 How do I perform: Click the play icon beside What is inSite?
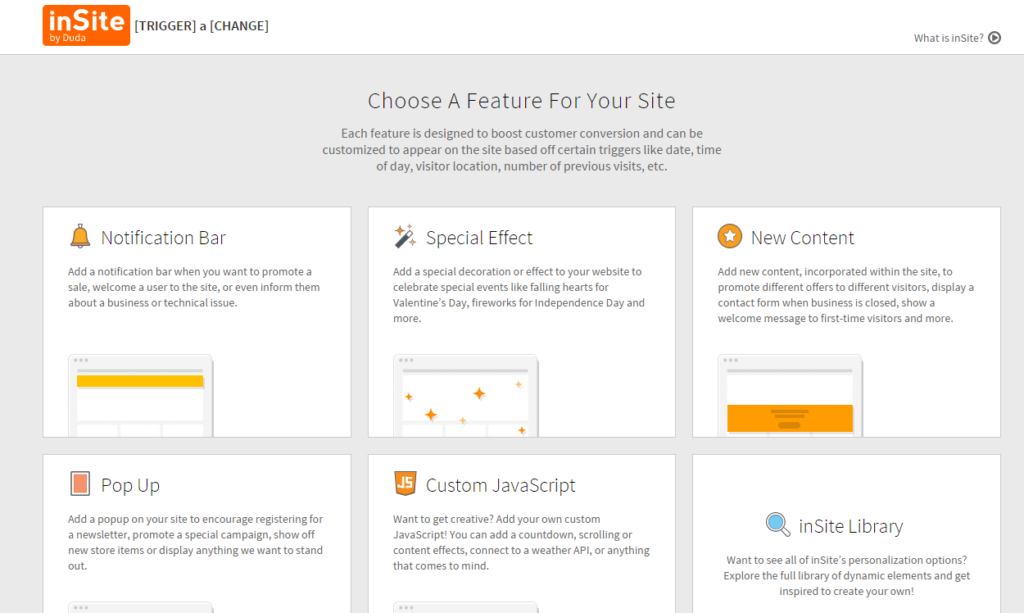995,38
